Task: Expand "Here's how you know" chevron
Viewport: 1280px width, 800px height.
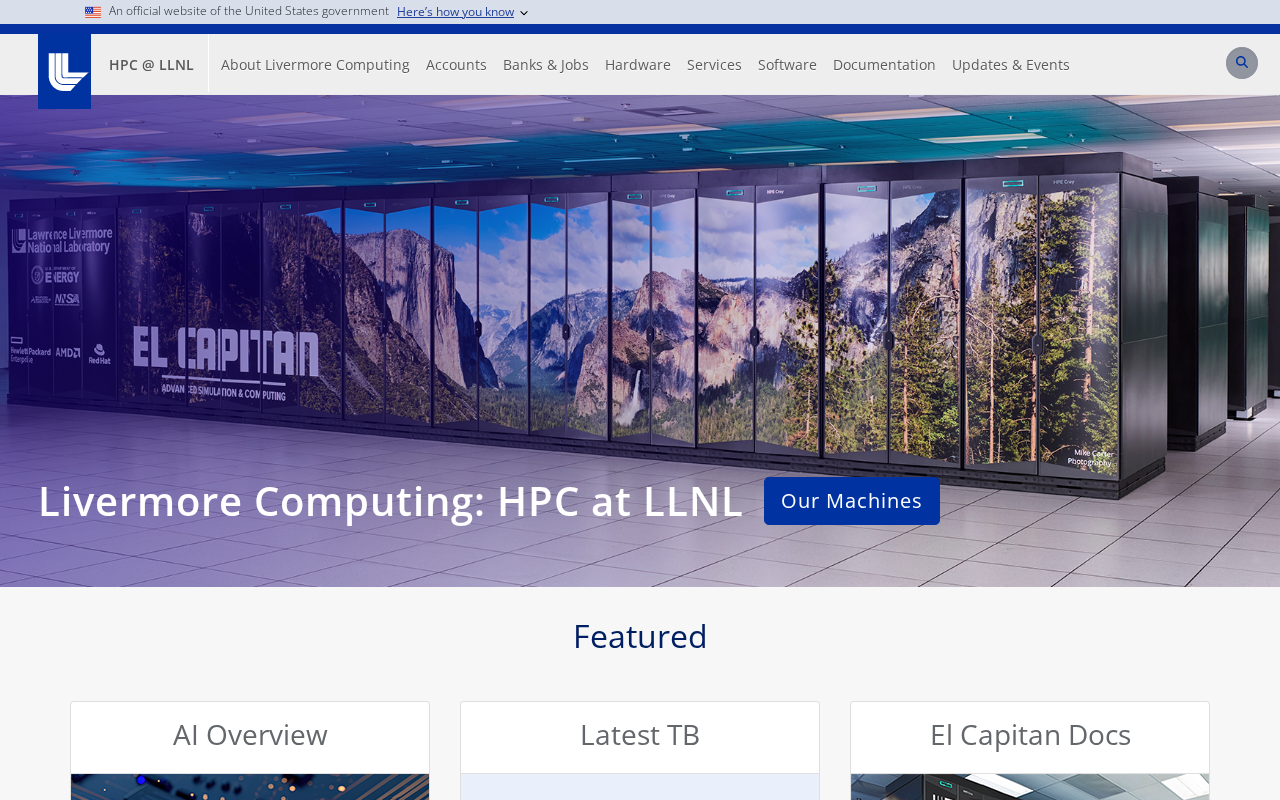Action: pyautogui.click(x=524, y=13)
